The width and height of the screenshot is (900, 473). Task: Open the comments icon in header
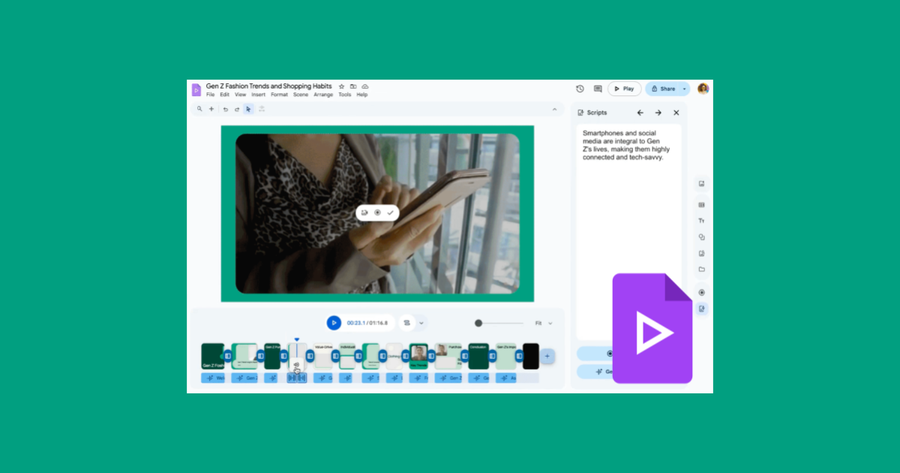pyautogui.click(x=598, y=89)
